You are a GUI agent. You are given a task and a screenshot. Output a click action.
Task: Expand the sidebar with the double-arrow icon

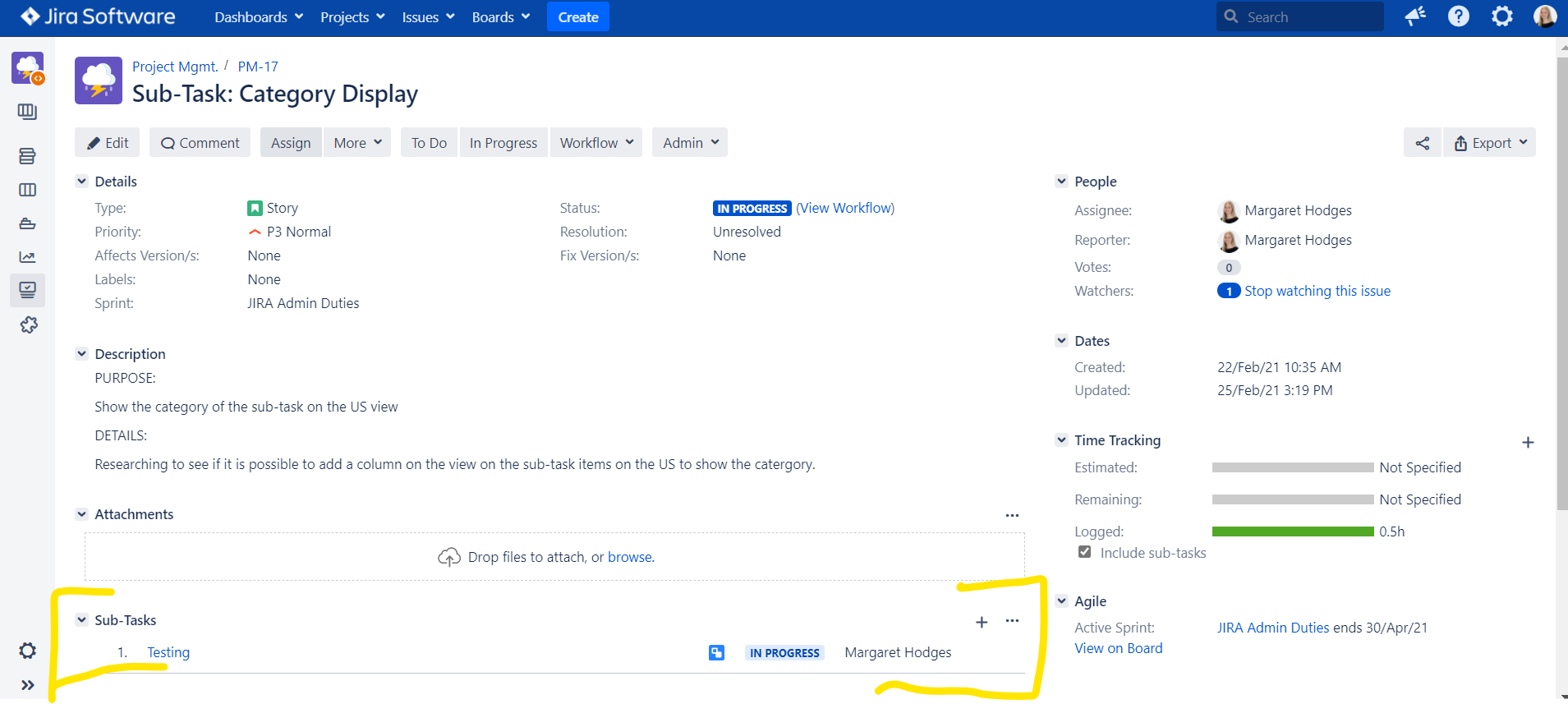pyautogui.click(x=28, y=685)
